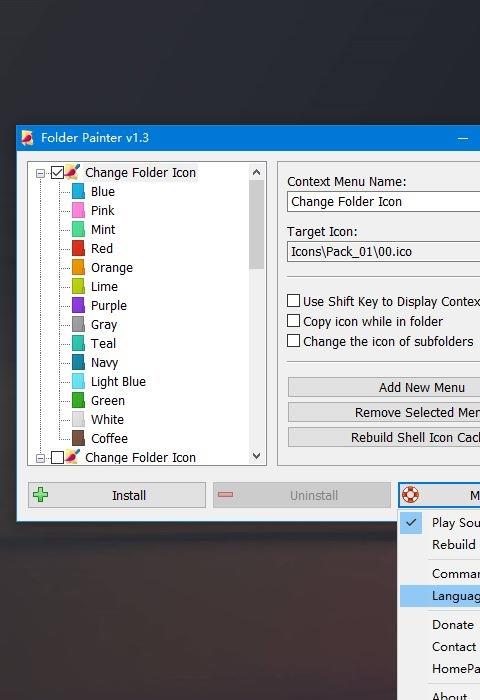Image resolution: width=480 pixels, height=700 pixels.
Task: Click the purple folder color icon
Action: click(x=78, y=305)
